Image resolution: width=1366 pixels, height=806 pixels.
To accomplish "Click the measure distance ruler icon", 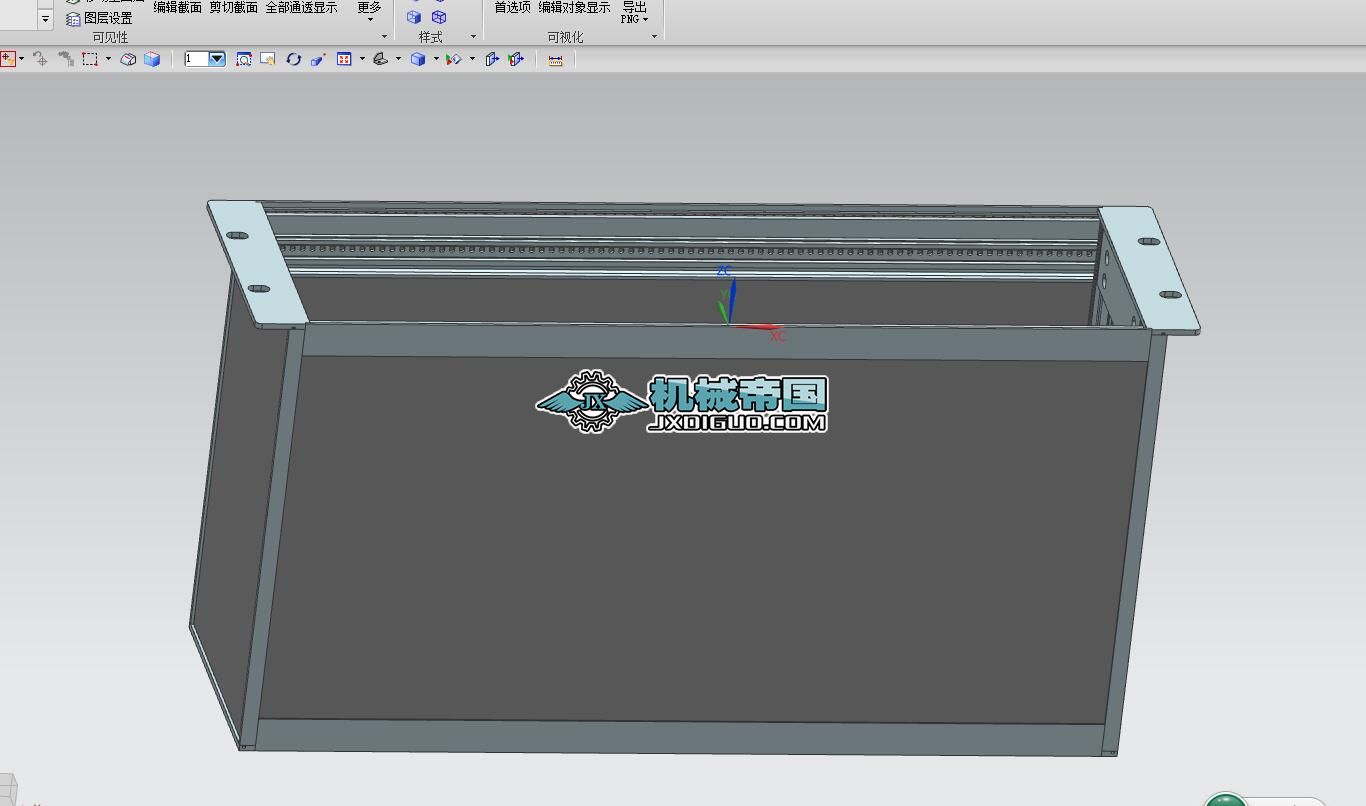I will pyautogui.click(x=555, y=59).
